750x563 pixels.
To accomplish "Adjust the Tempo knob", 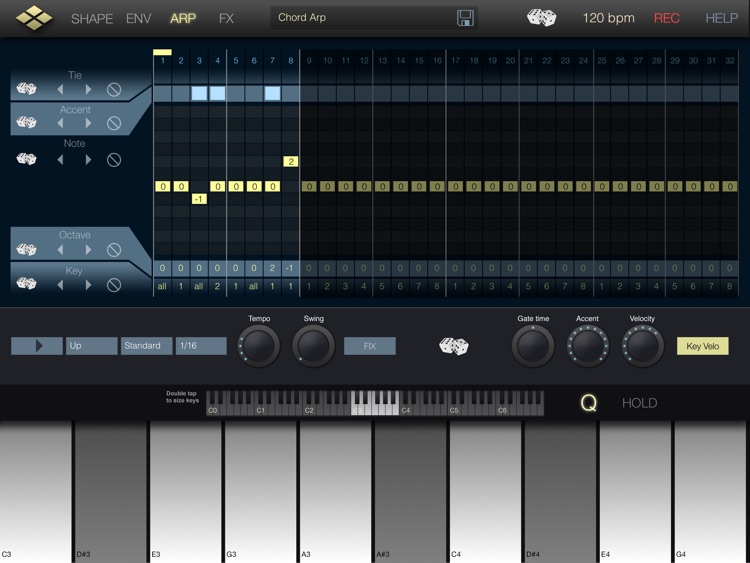I will click(259, 346).
